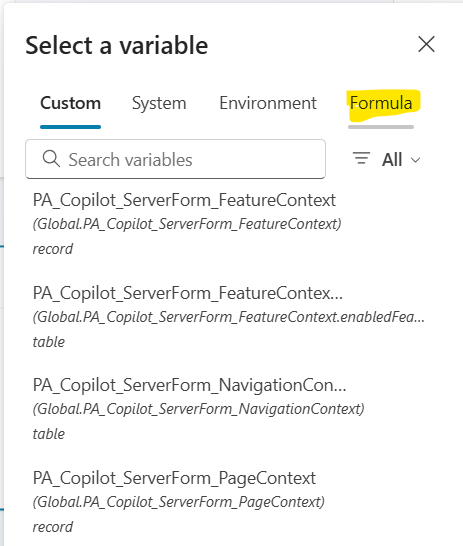The image size is (463, 546).
Task: Click the Select a variable heading
Action: coord(117,45)
